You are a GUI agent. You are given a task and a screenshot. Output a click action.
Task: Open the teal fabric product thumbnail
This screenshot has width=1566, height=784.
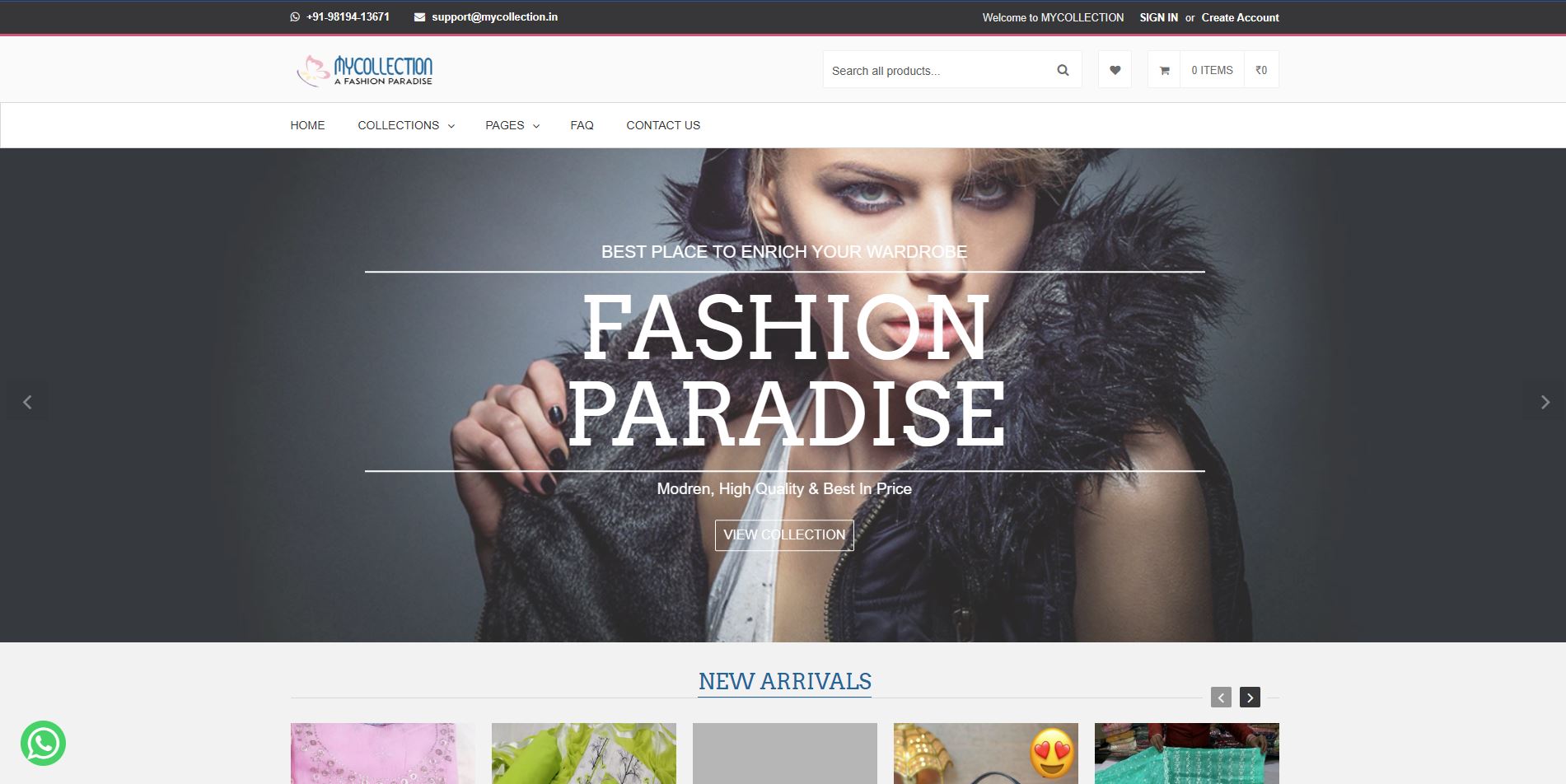(1187, 754)
